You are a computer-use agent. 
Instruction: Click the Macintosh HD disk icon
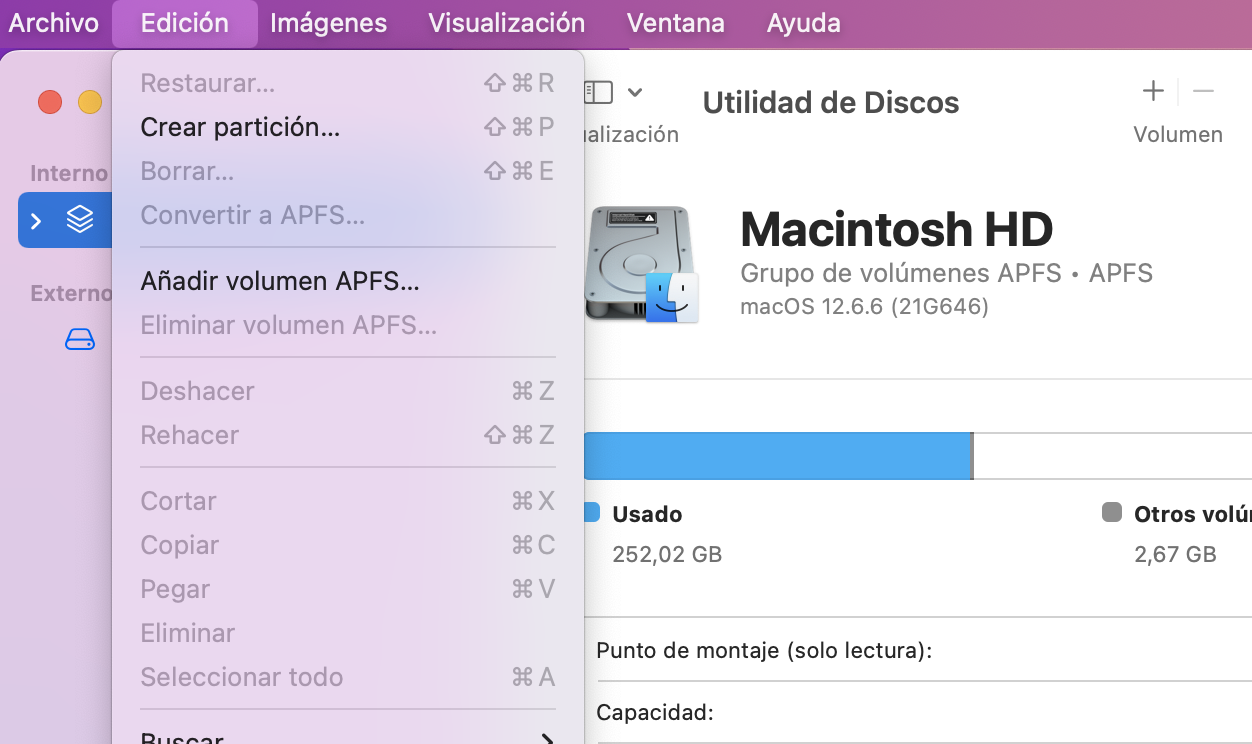(x=643, y=264)
